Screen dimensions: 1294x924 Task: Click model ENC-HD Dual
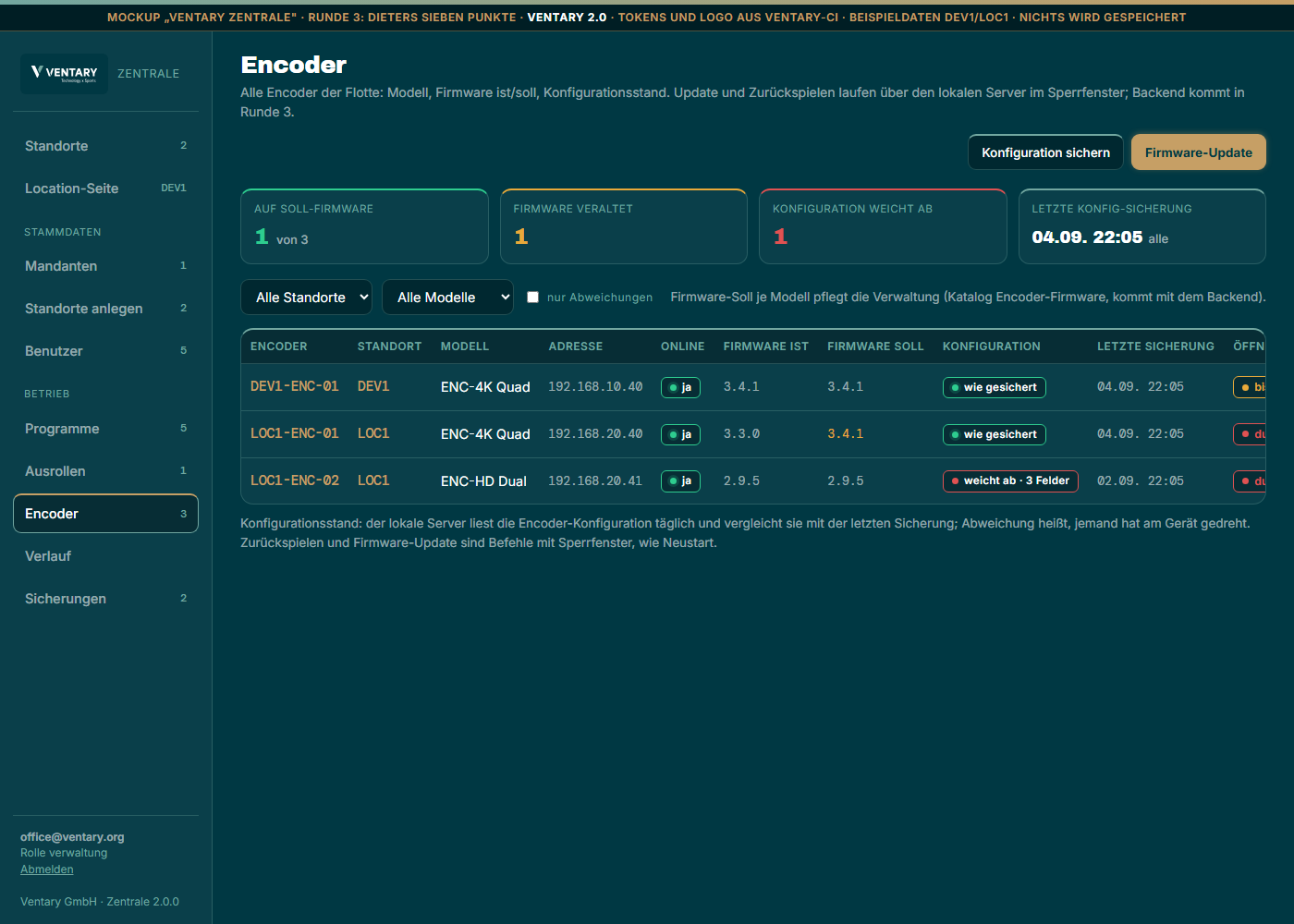[x=483, y=481]
